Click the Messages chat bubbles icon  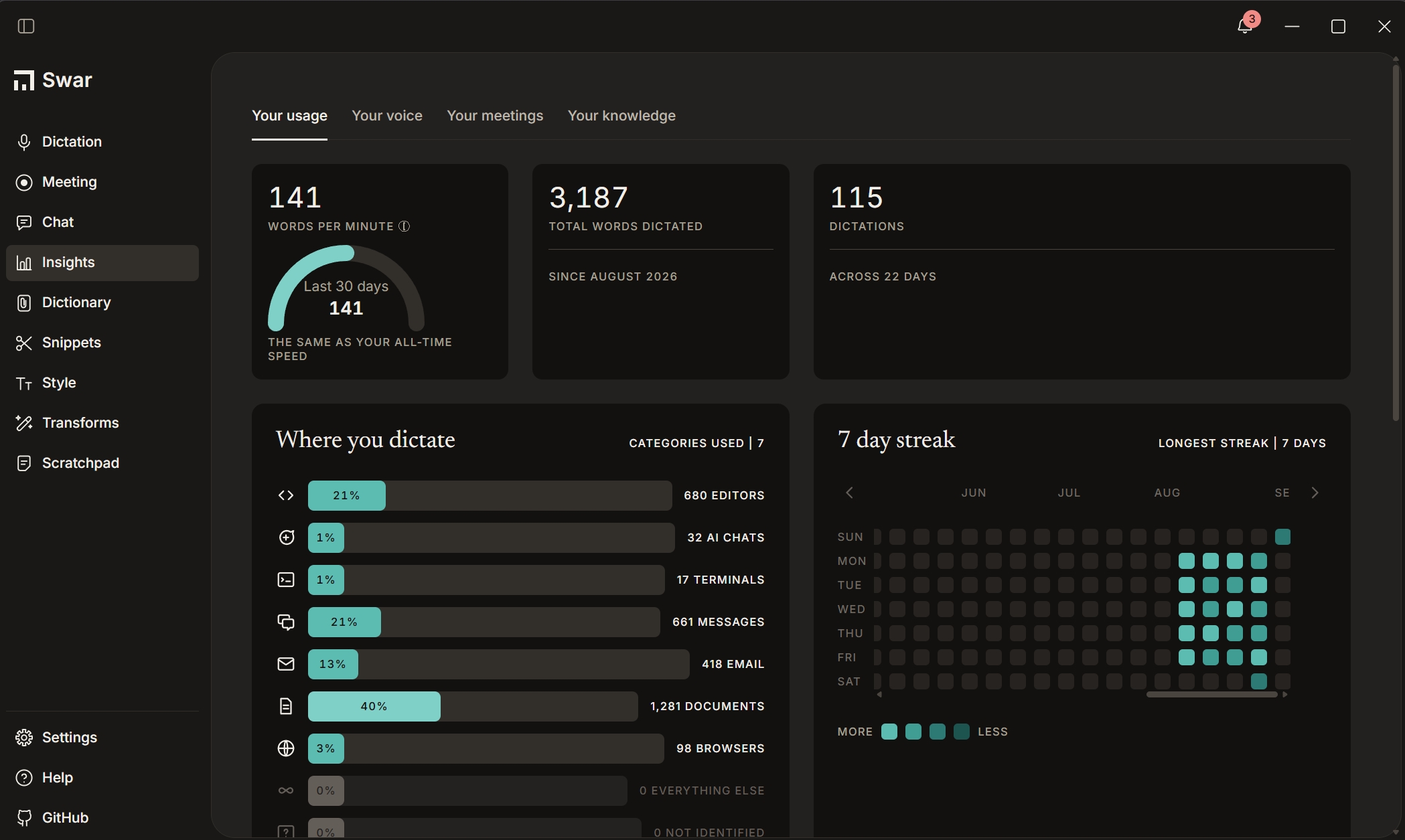286,622
